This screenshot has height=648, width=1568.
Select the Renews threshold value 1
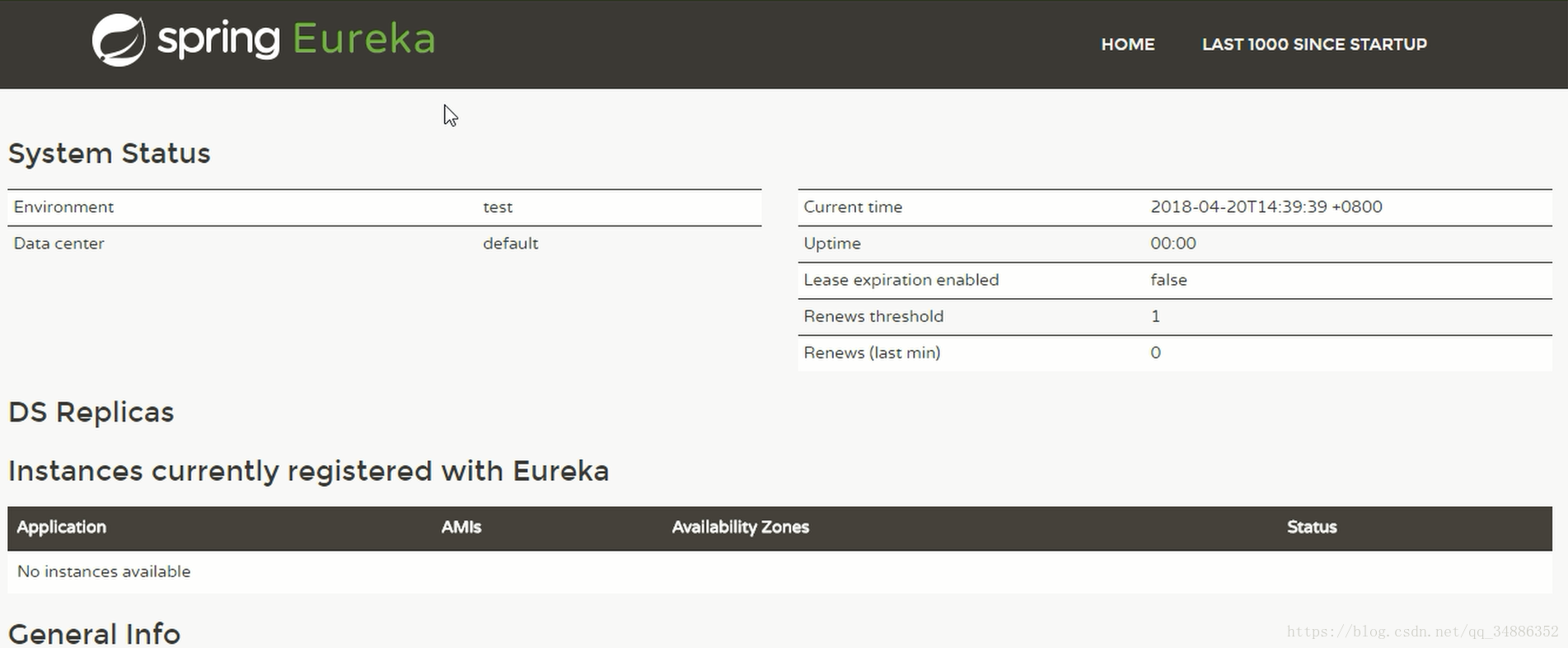1155,315
